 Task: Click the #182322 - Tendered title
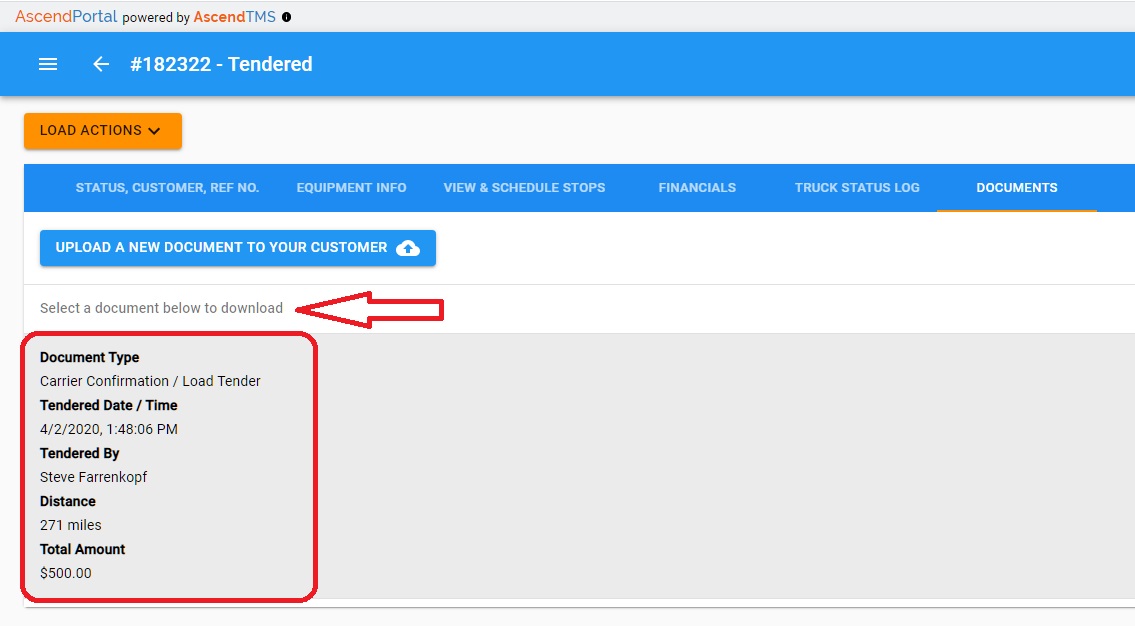point(221,64)
